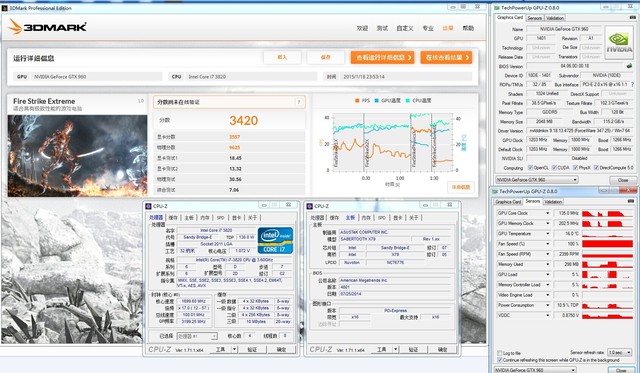Click the 保存 button in 3DMark
The width and height of the screenshot is (640, 373).
[x=325, y=58]
